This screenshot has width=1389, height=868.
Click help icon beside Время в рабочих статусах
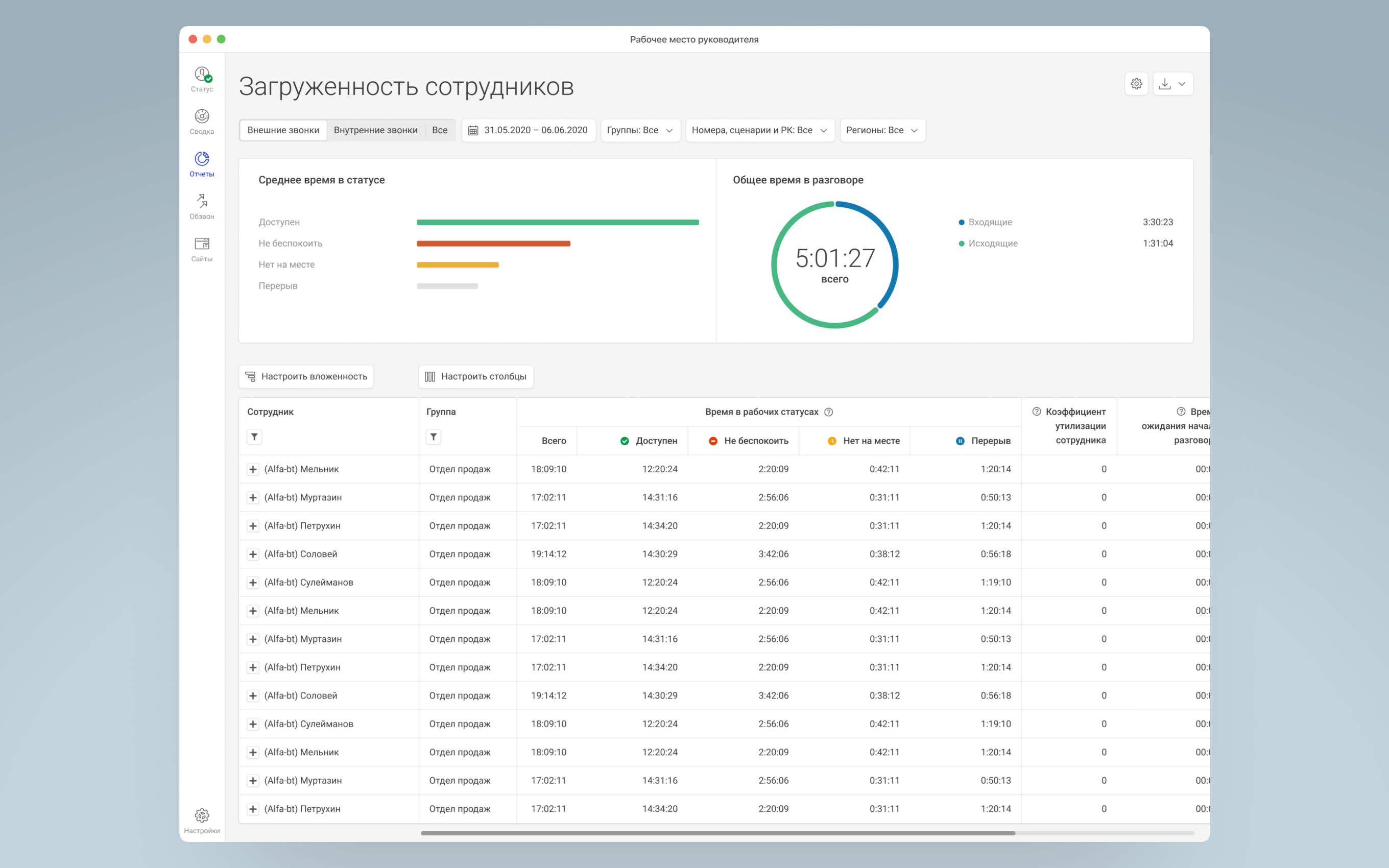point(828,412)
